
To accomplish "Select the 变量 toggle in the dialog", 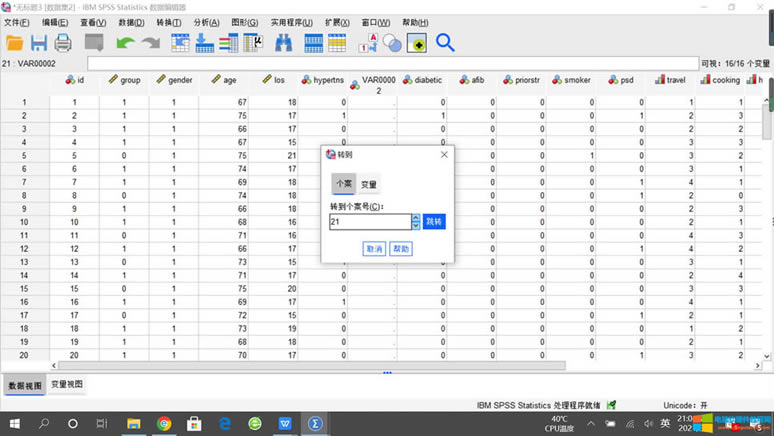I will (x=369, y=184).
